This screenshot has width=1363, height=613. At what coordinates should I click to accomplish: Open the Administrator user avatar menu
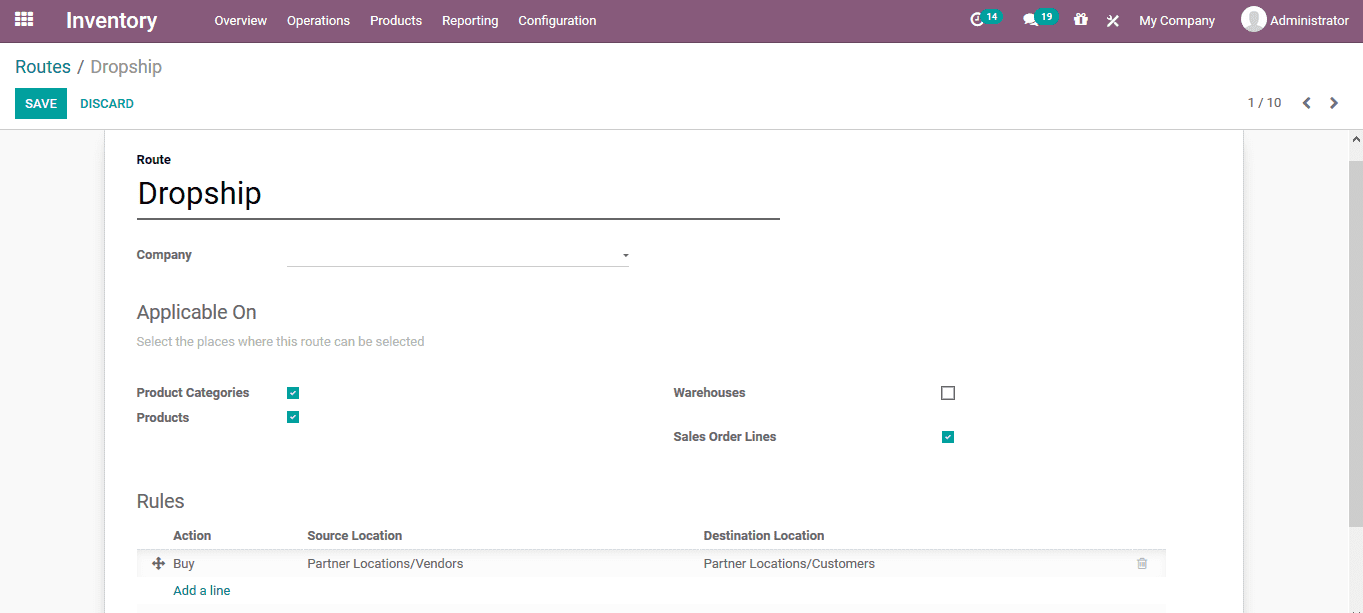tap(1253, 19)
